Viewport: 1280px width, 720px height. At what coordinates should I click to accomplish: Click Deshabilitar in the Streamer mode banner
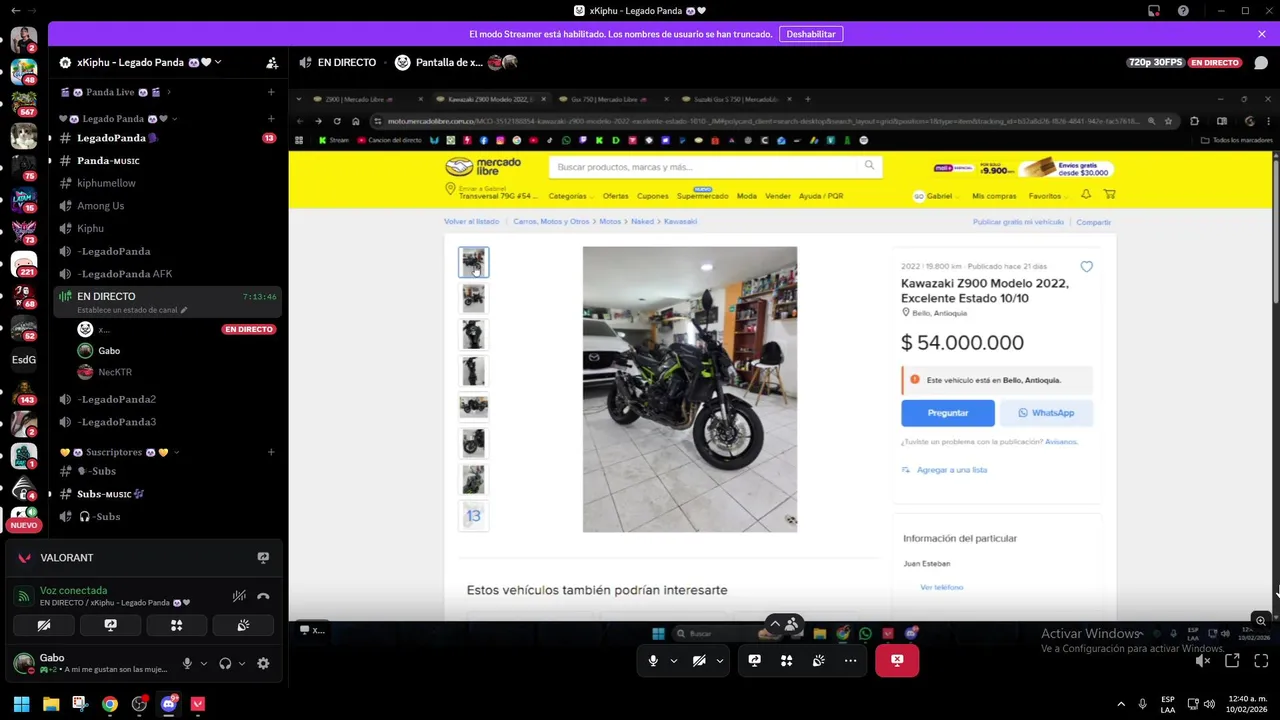click(811, 34)
